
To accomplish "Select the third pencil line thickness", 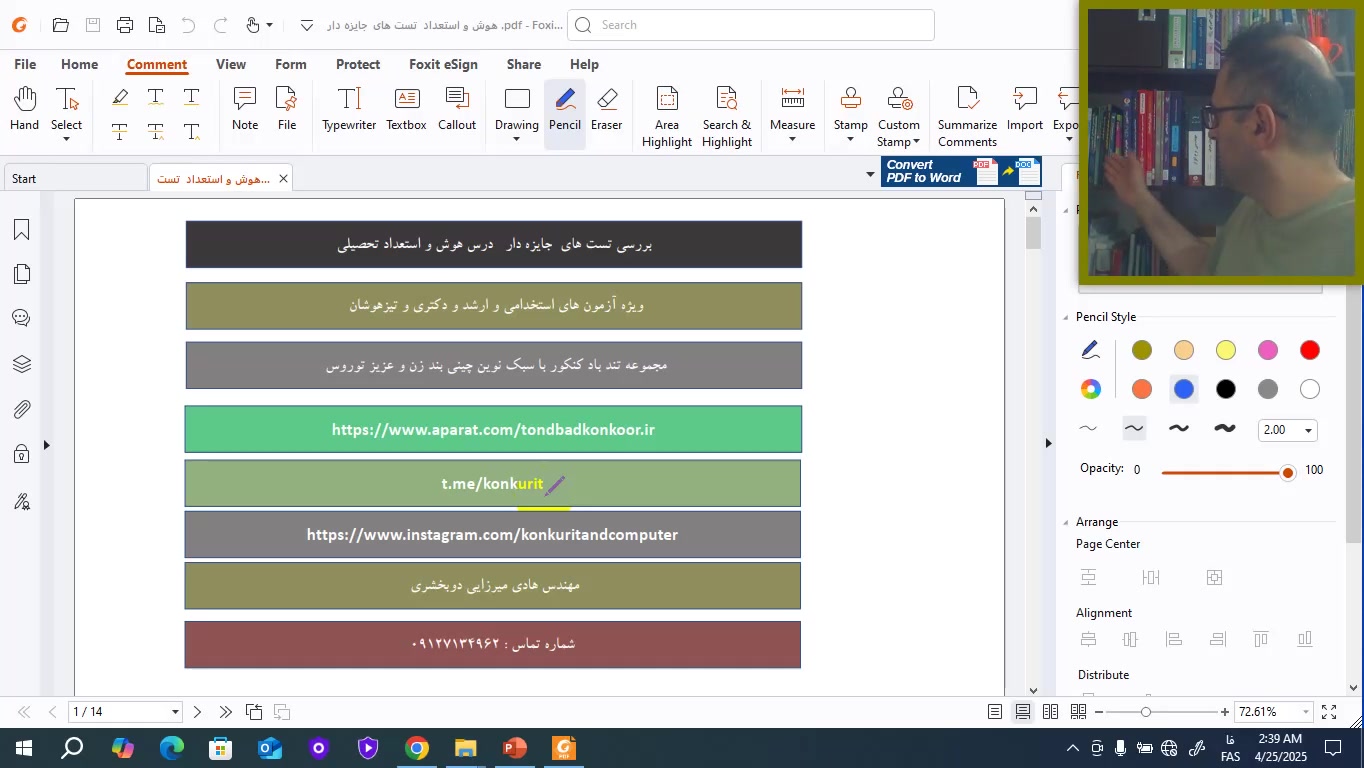I will point(1179,429).
